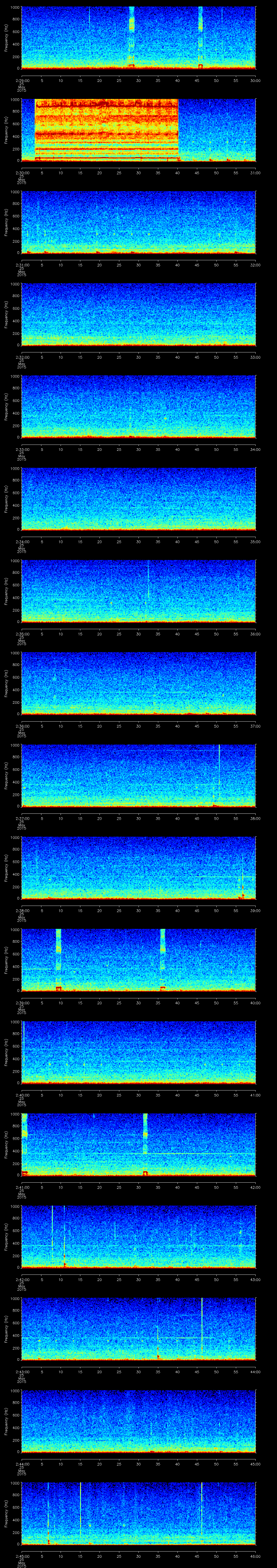Click the 2:42:00 start time label

[22, 1279]
